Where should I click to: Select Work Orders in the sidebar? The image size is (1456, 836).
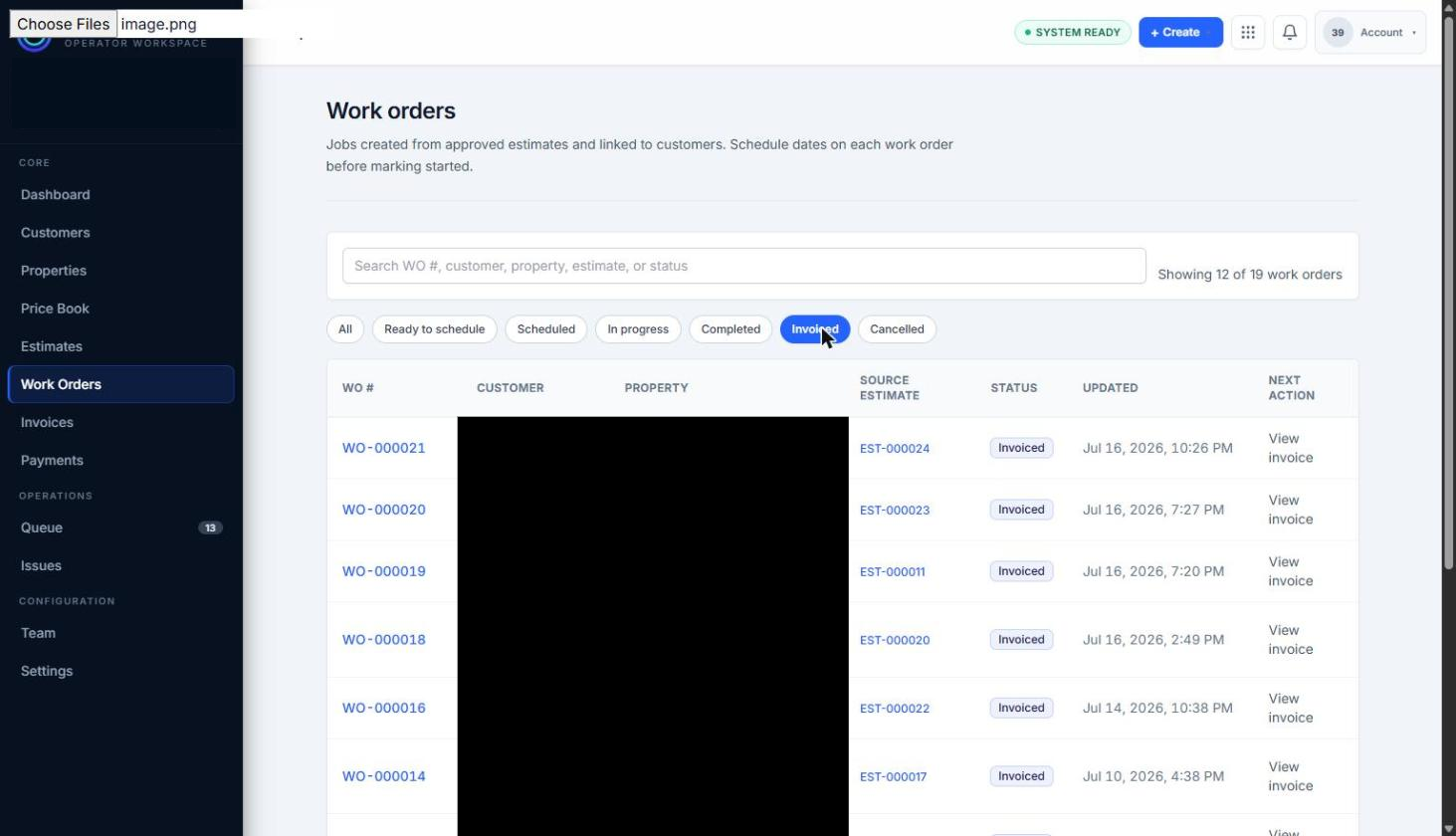pos(120,384)
